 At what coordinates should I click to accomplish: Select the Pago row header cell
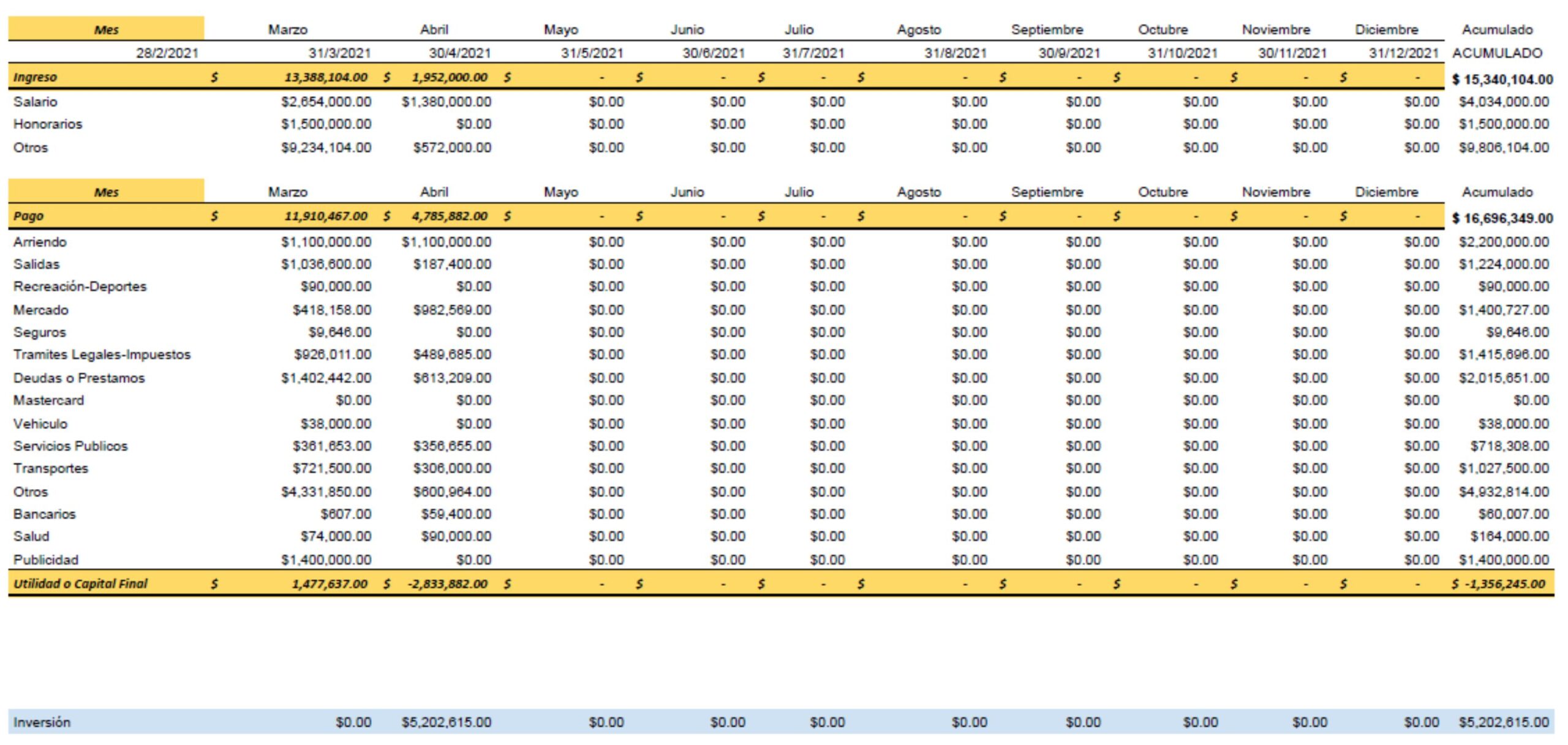pyautogui.click(x=28, y=216)
